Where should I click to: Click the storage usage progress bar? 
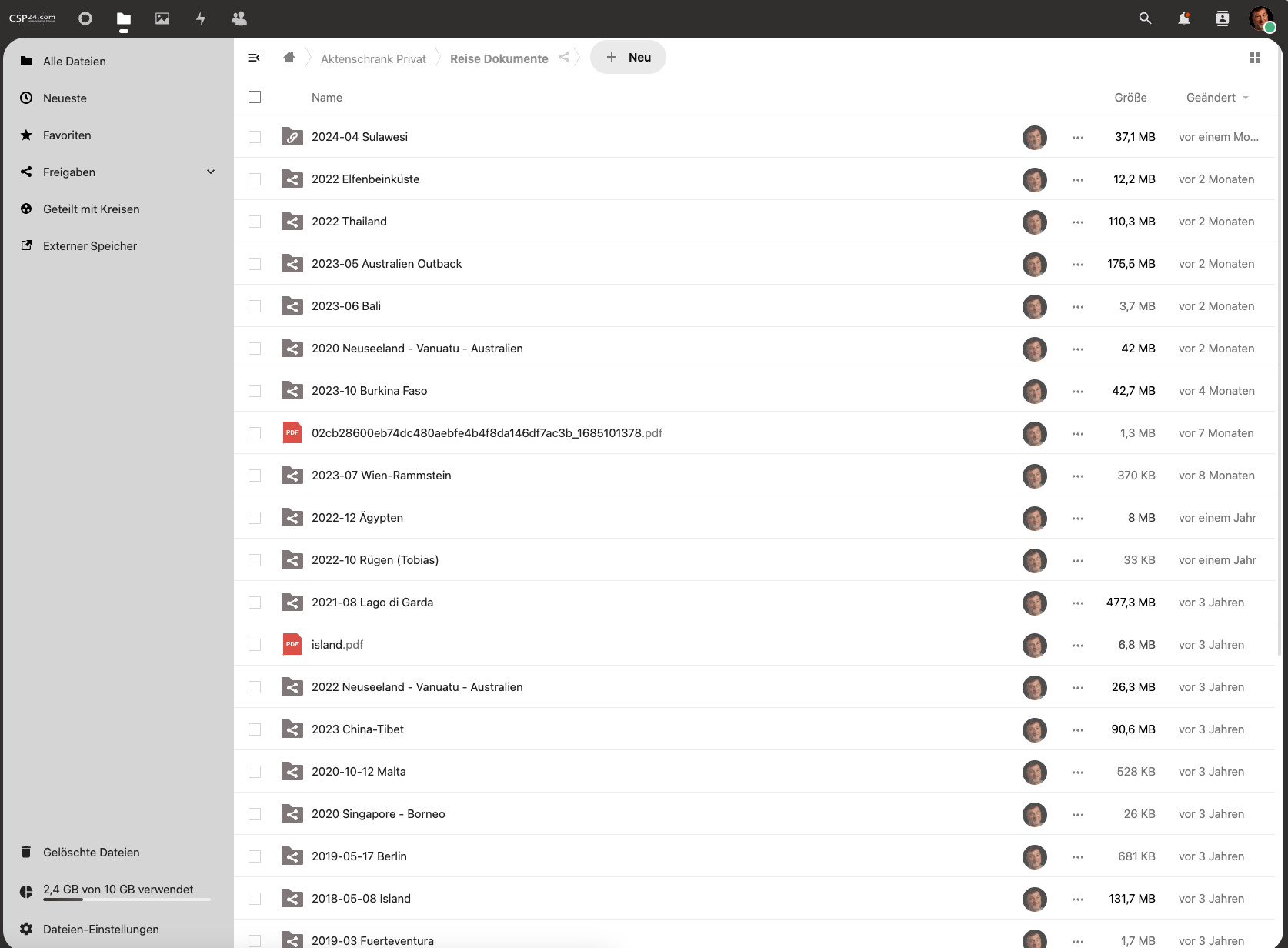pyautogui.click(x=127, y=899)
